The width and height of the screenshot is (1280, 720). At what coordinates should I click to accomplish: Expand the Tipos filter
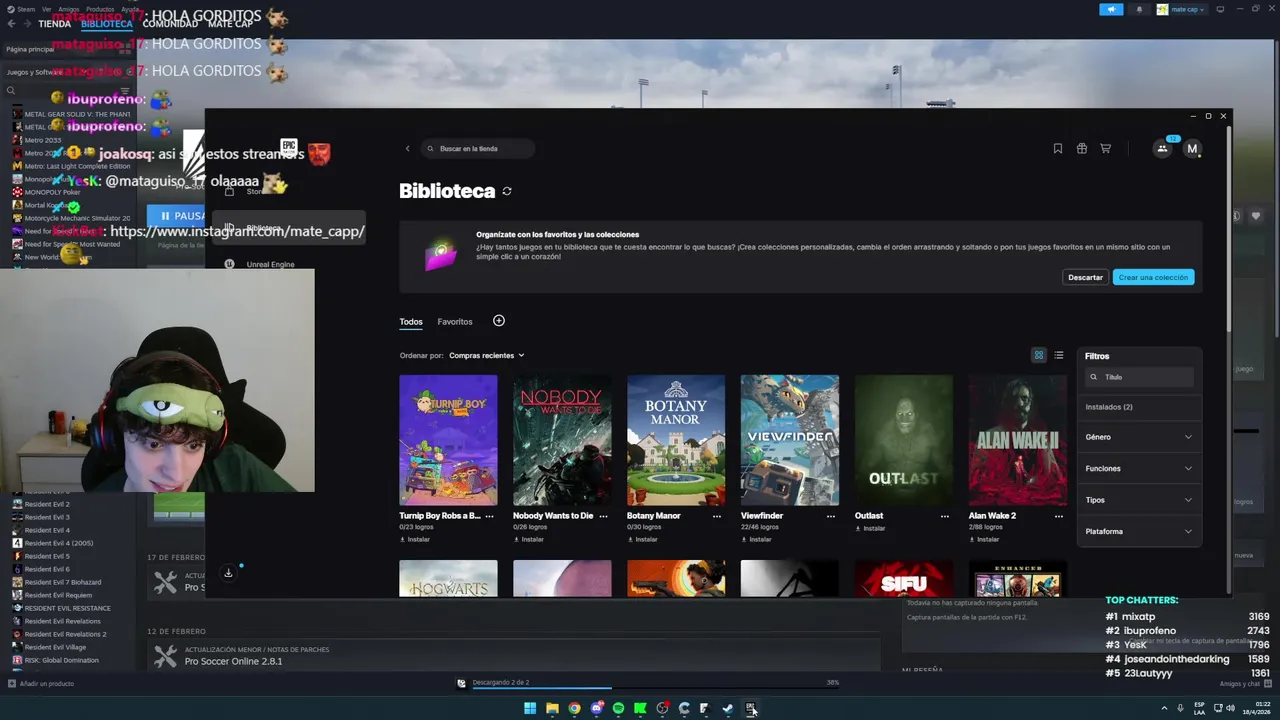1139,500
